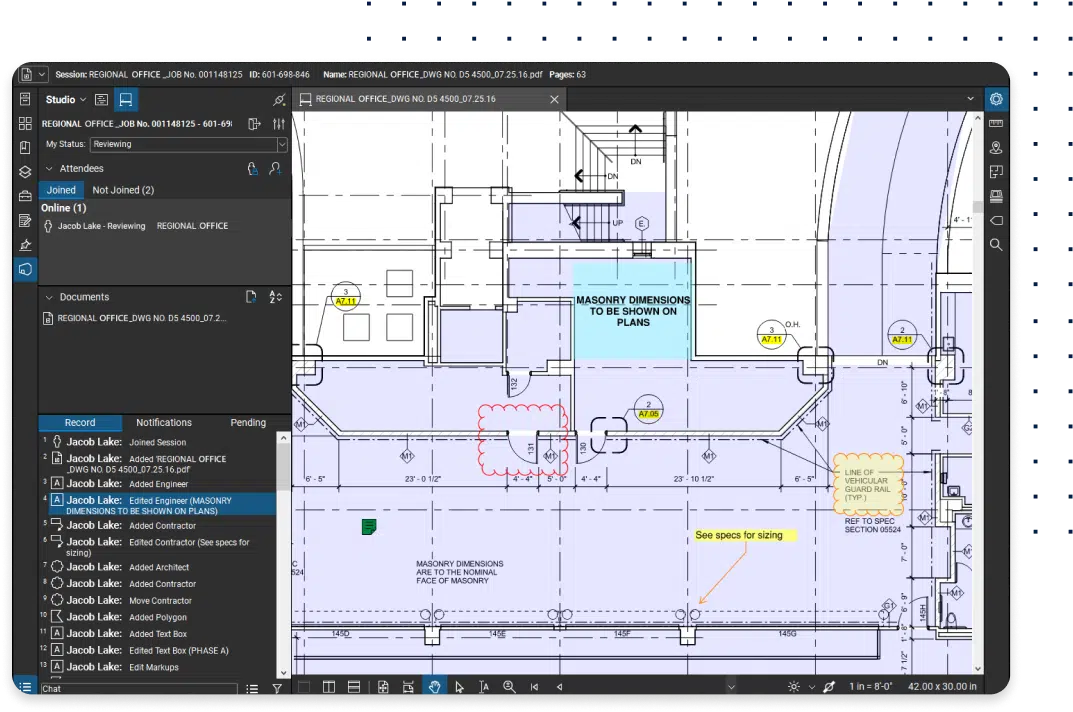Toggle split view horizontal layout
Image resolution: width=1073 pixels, height=712 pixels.
(x=353, y=687)
